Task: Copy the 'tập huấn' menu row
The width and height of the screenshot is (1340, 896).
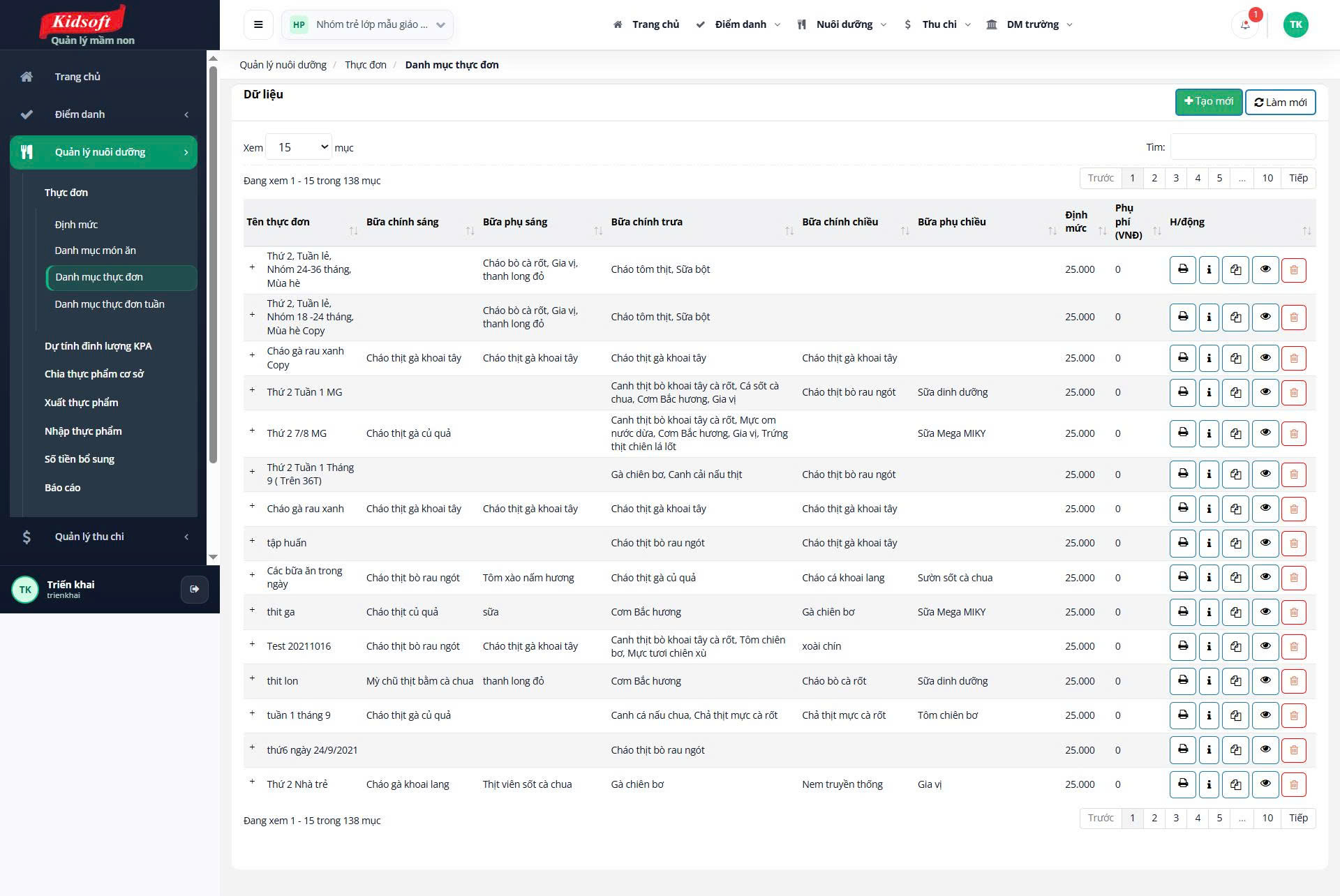Action: pyautogui.click(x=1235, y=543)
